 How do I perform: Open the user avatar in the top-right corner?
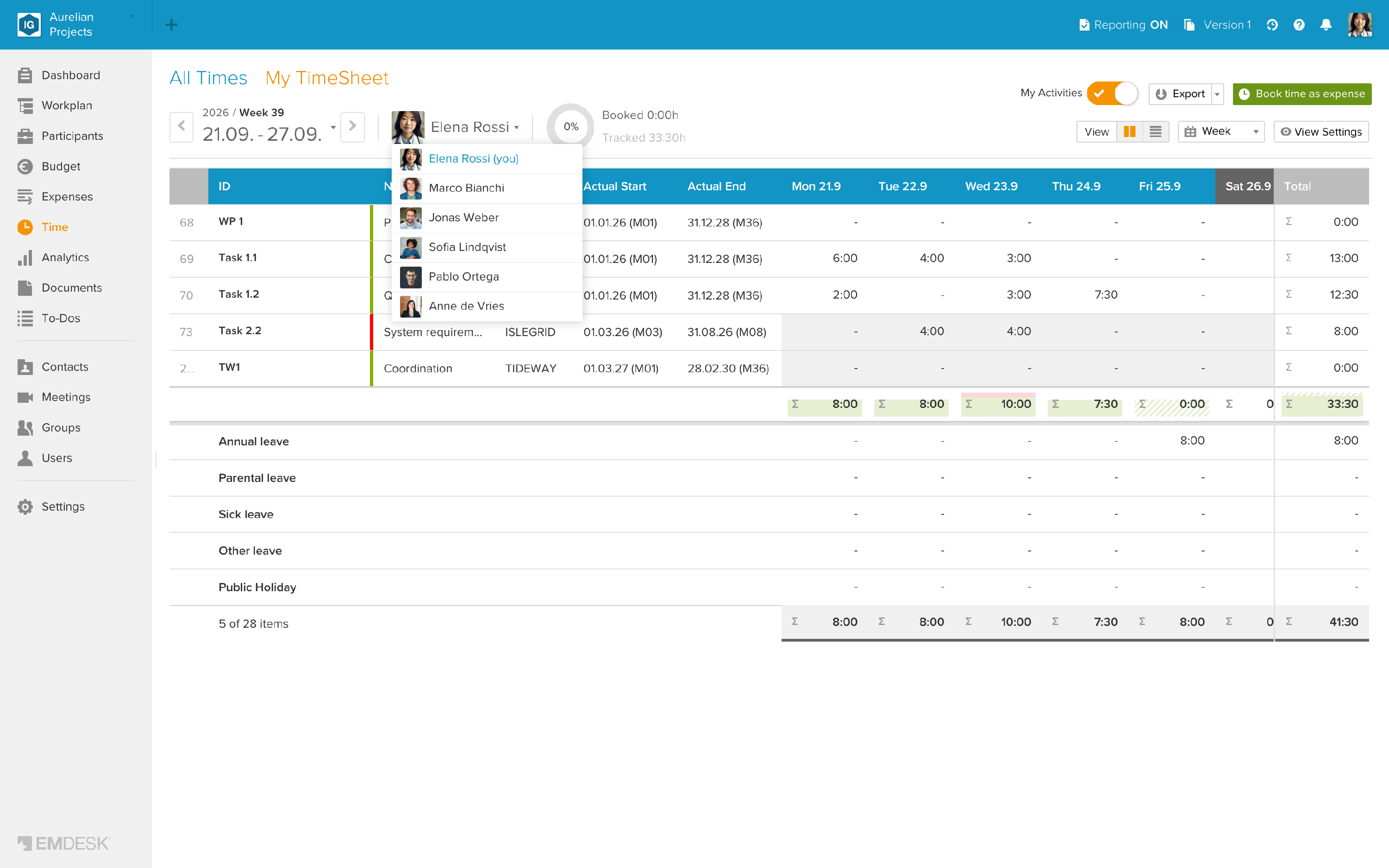1360,25
